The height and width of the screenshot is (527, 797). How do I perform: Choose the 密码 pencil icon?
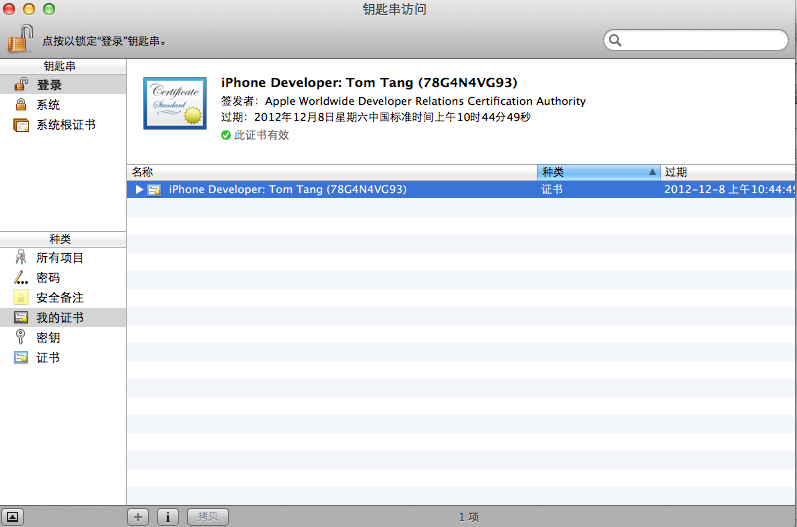(x=21, y=277)
